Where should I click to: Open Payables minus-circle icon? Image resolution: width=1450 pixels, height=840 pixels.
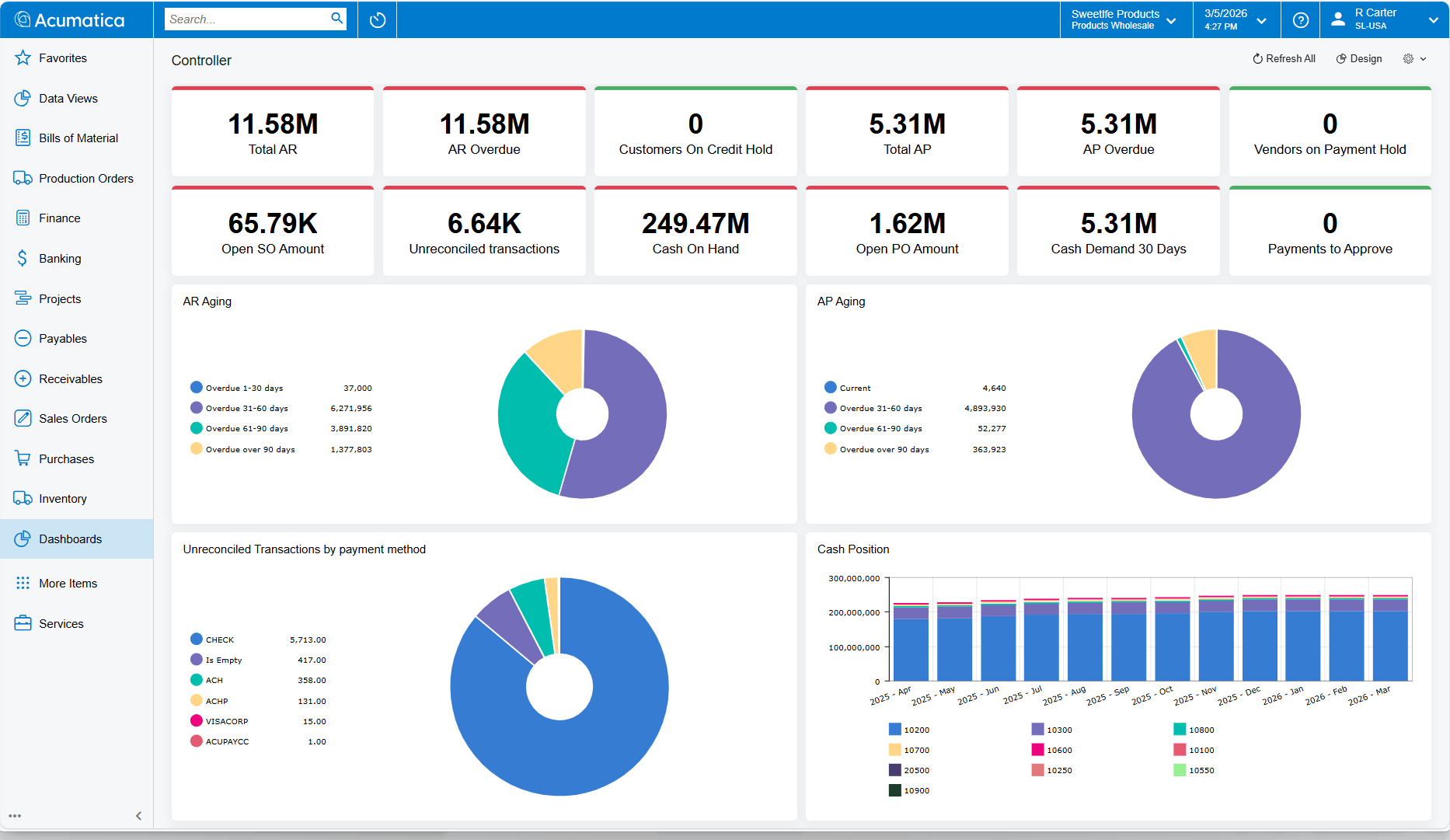[23, 339]
